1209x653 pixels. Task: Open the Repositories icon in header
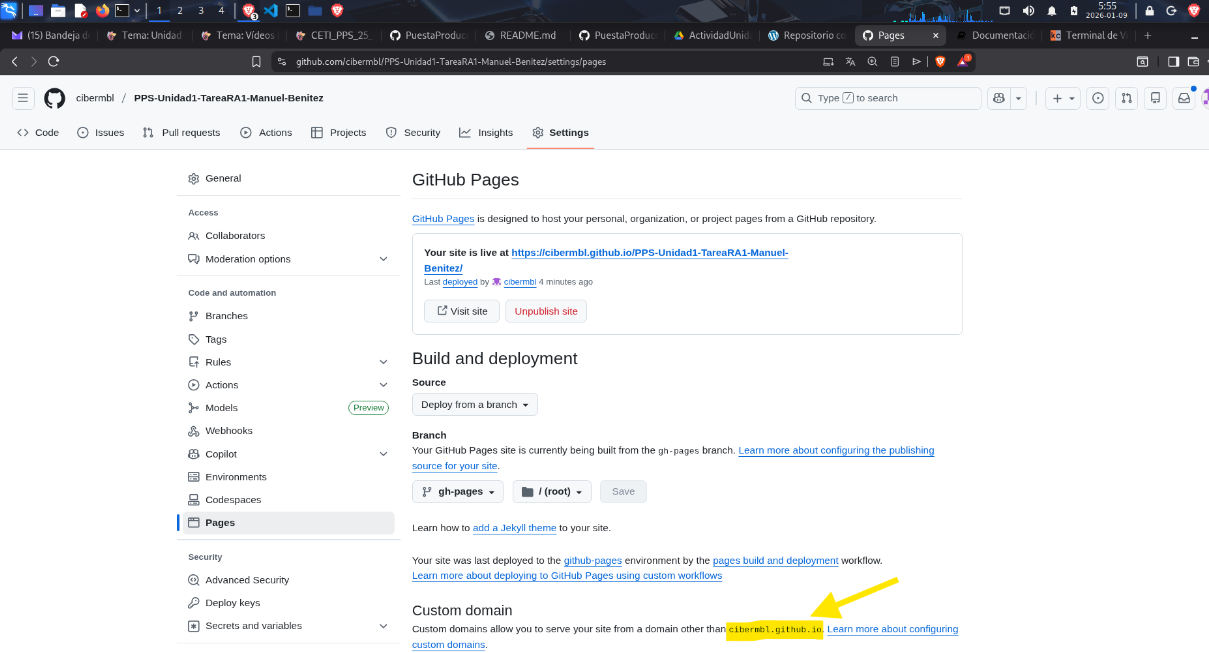coord(1155,98)
